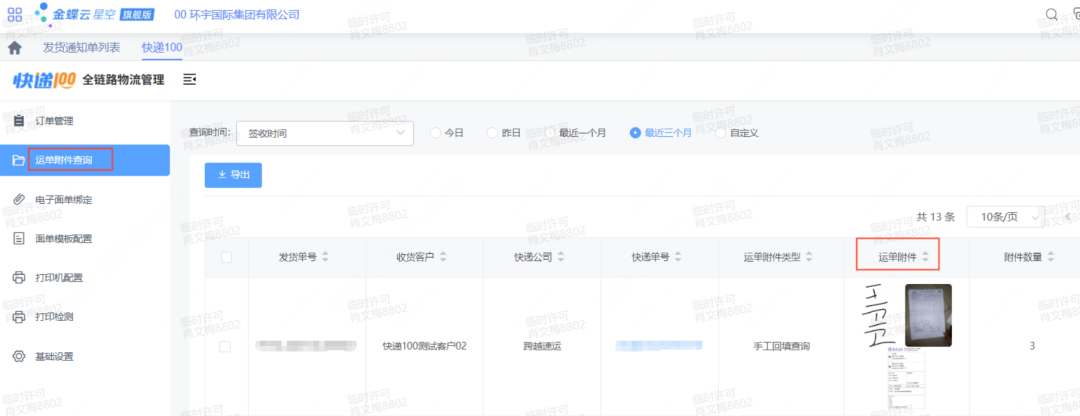The image size is (1080, 416).
Task: Go to the home icon tab
Action: (14, 48)
